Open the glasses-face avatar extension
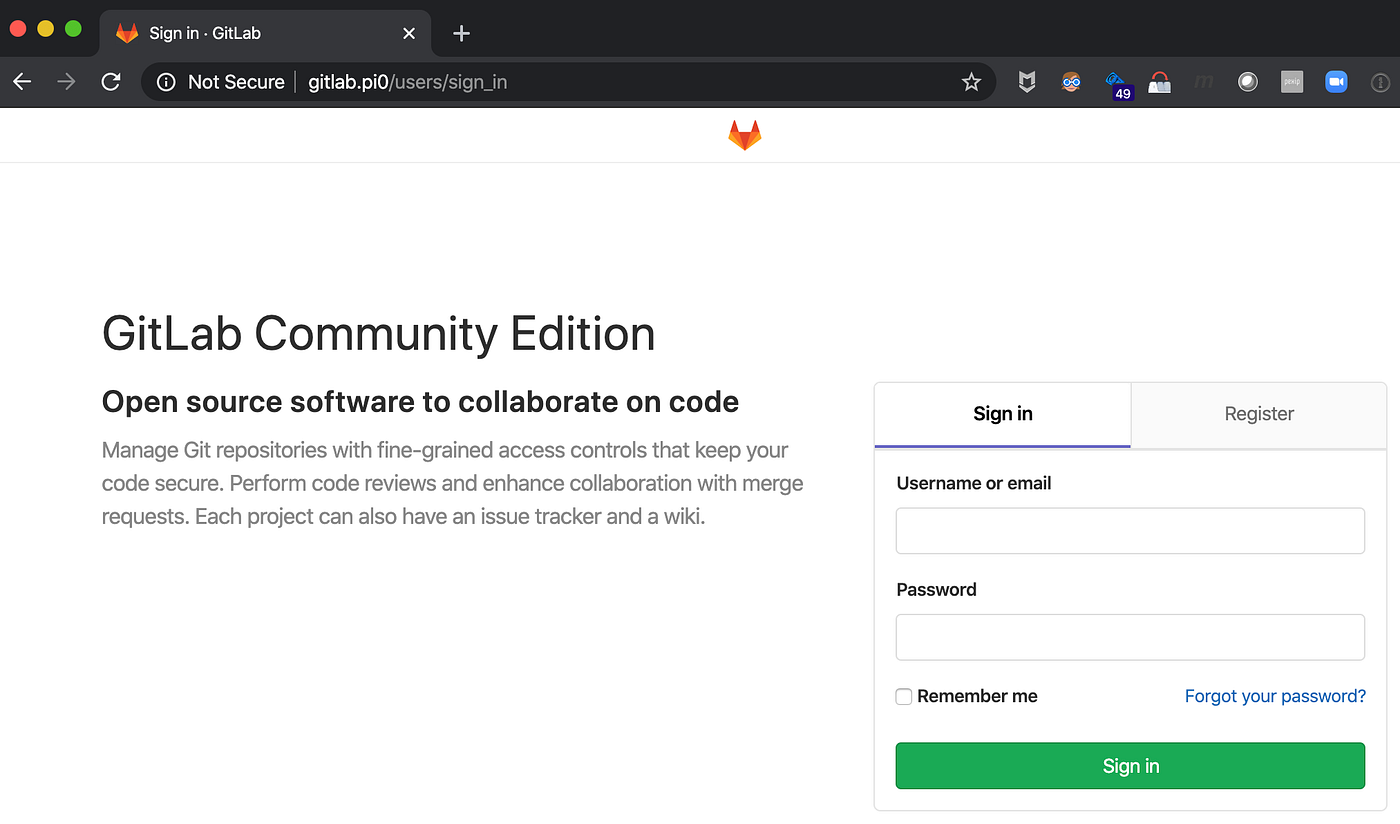1400x824 pixels. coord(1071,82)
